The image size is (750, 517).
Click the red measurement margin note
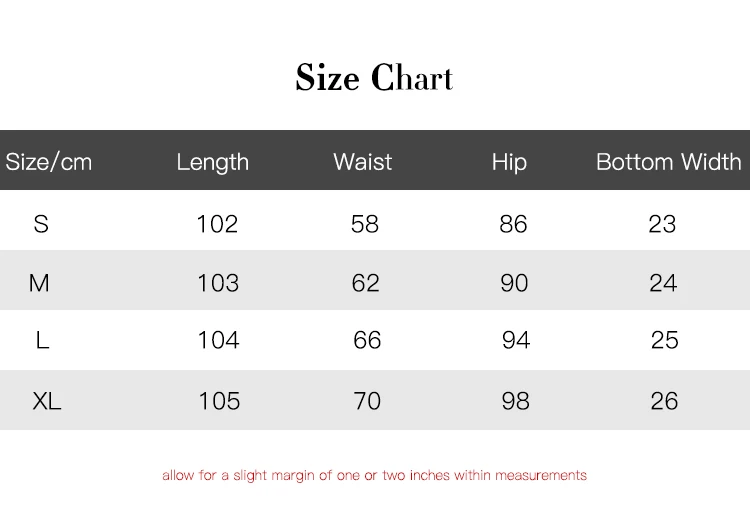[374, 476]
